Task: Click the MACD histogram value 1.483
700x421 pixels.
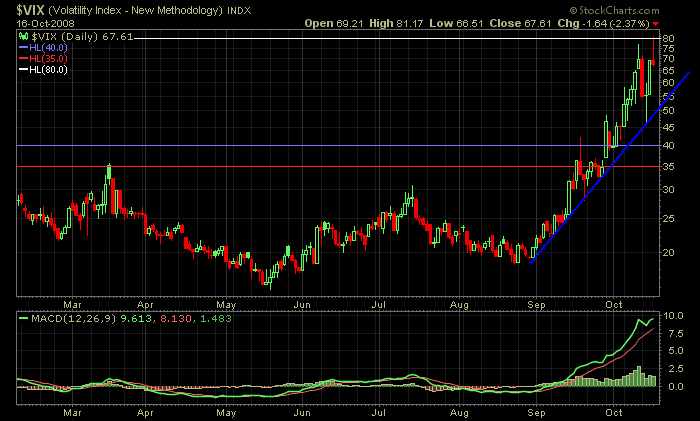Action: 216,319
